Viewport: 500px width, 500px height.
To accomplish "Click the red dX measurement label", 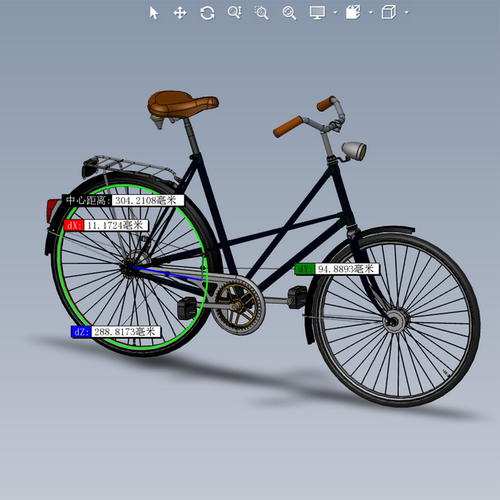I will [106, 225].
